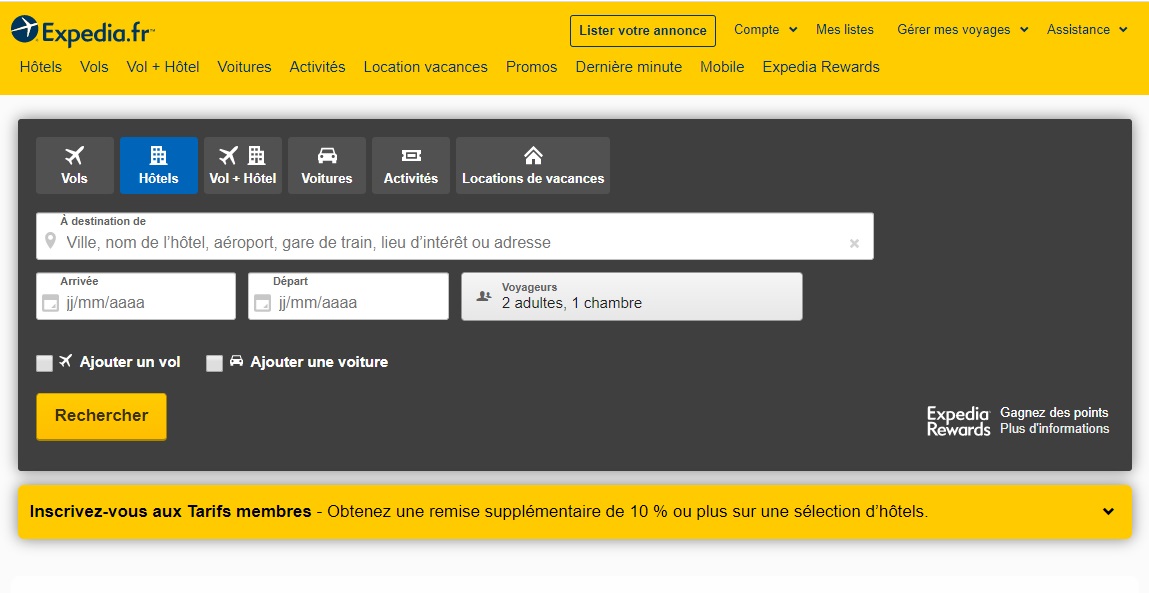
Task: Switch to the Vol + Hôtel tab
Action: pyautogui.click(x=243, y=166)
